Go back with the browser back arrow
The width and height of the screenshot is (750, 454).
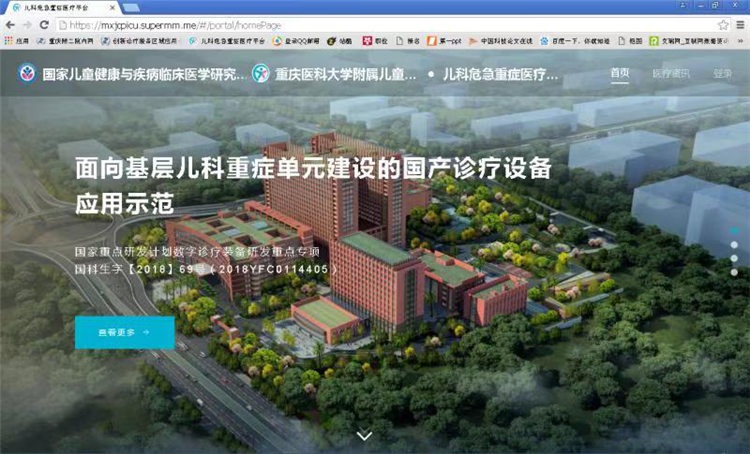click(x=10, y=25)
